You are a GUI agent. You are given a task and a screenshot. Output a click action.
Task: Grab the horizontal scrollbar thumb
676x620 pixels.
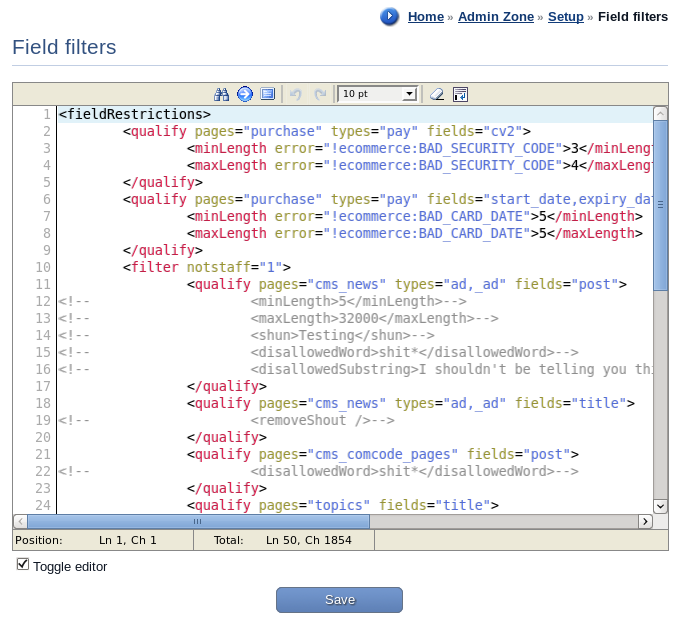tap(198, 521)
